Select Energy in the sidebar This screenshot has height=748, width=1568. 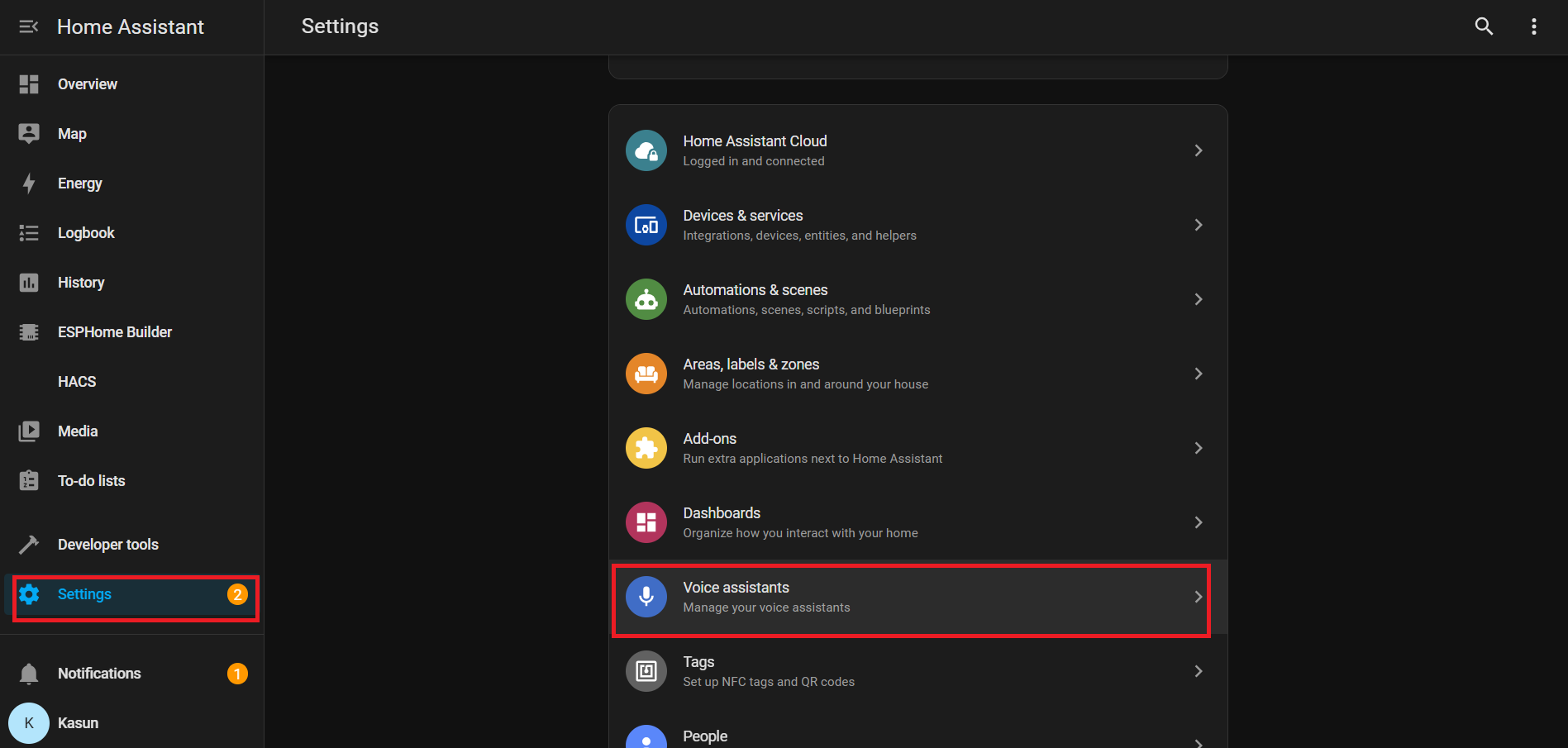click(132, 183)
